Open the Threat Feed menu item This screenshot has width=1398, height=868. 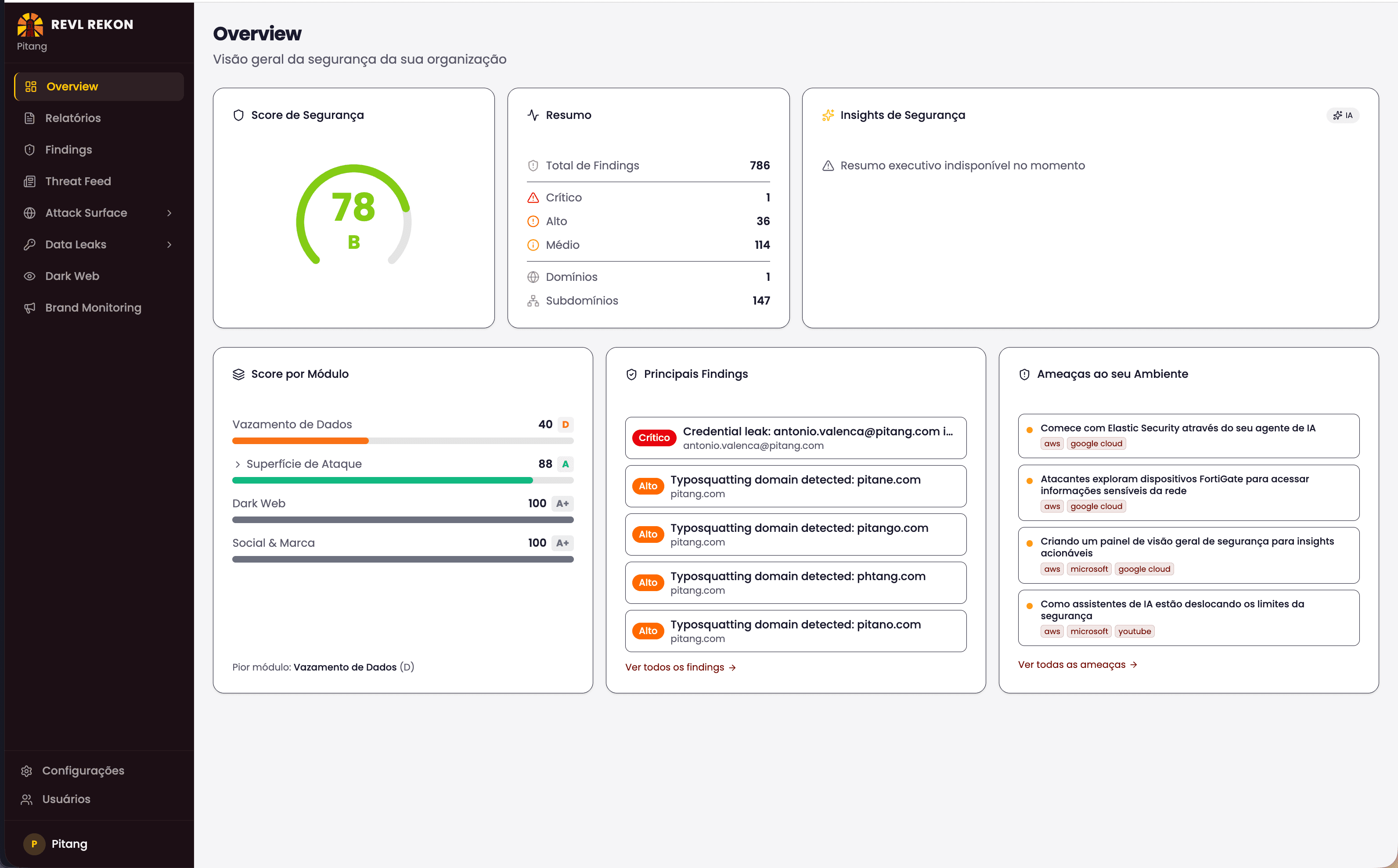78,181
